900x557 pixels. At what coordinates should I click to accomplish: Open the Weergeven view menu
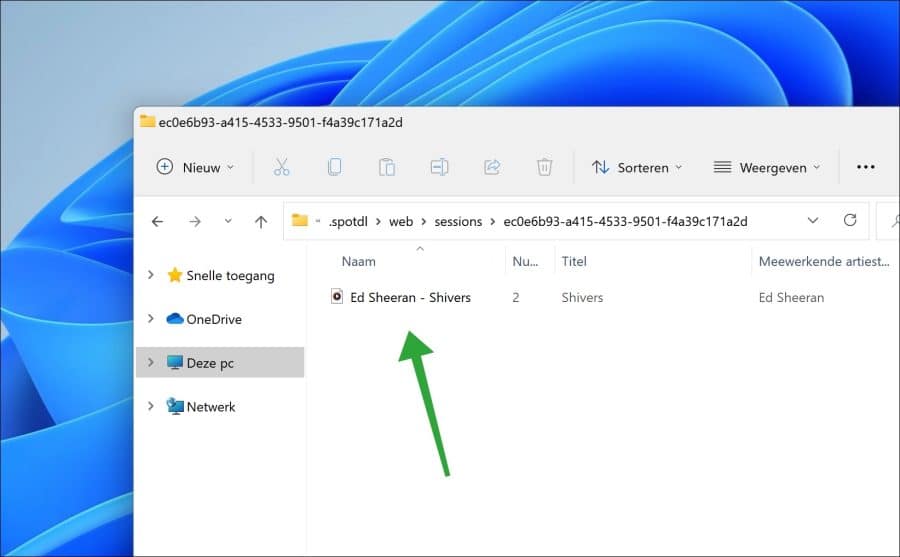pyautogui.click(x=766, y=168)
